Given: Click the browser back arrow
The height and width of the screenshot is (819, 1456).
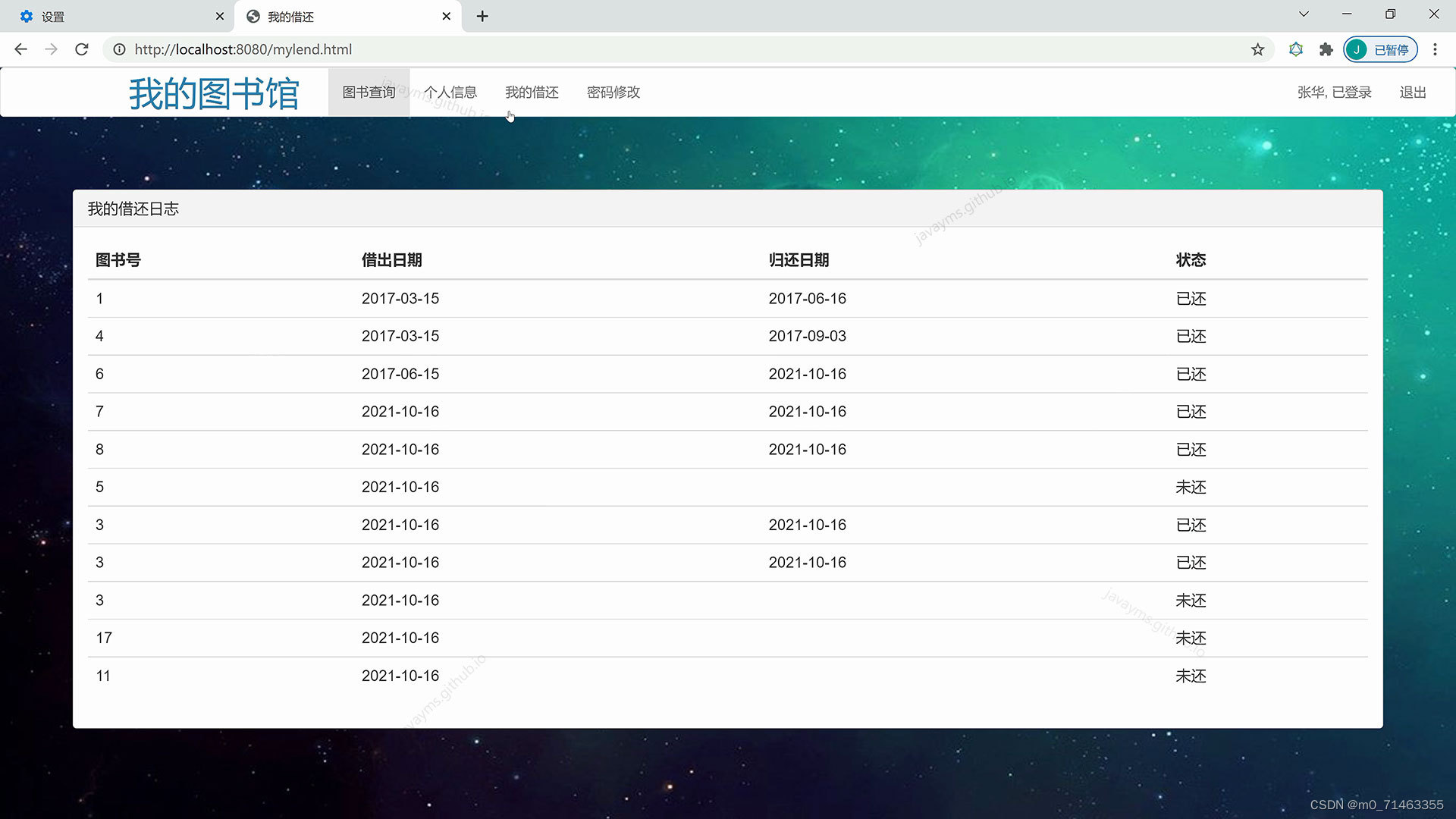Looking at the screenshot, I should [x=20, y=49].
